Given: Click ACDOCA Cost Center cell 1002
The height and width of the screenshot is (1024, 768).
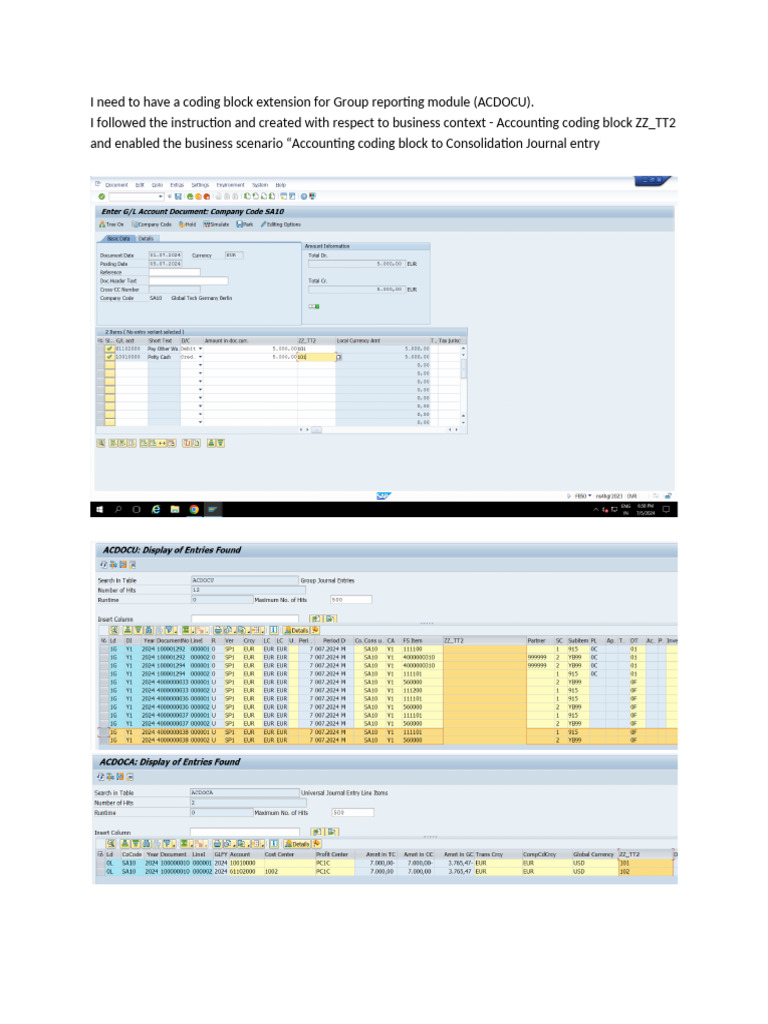Looking at the screenshot, I should [289, 871].
